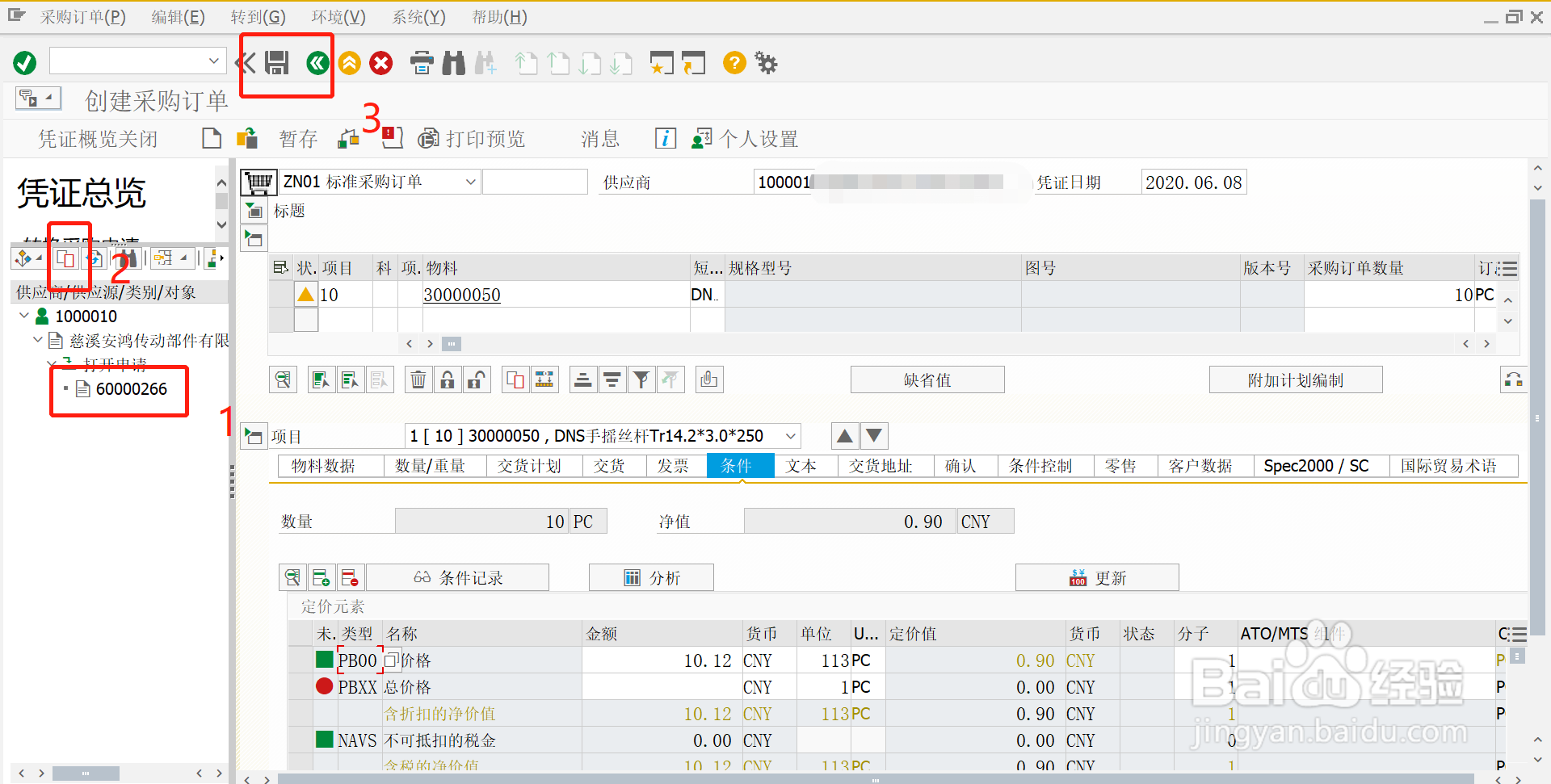Image resolution: width=1551 pixels, height=784 pixels.
Task: Click the paperclip attachment icon in item toolbar
Action: click(709, 379)
